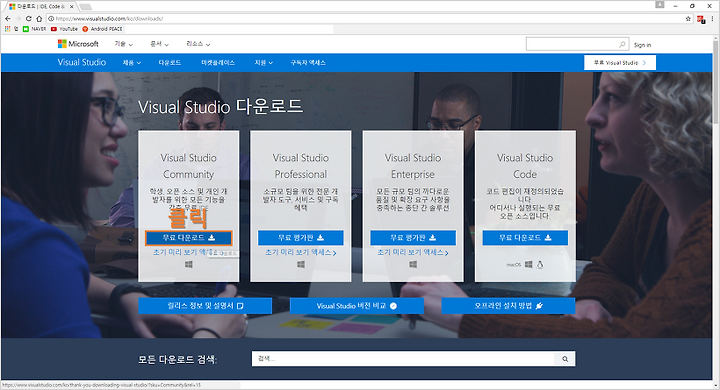This screenshot has height=390, width=720.
Task: Expand the 기술 dropdown in Microsoft header
Action: pos(124,44)
